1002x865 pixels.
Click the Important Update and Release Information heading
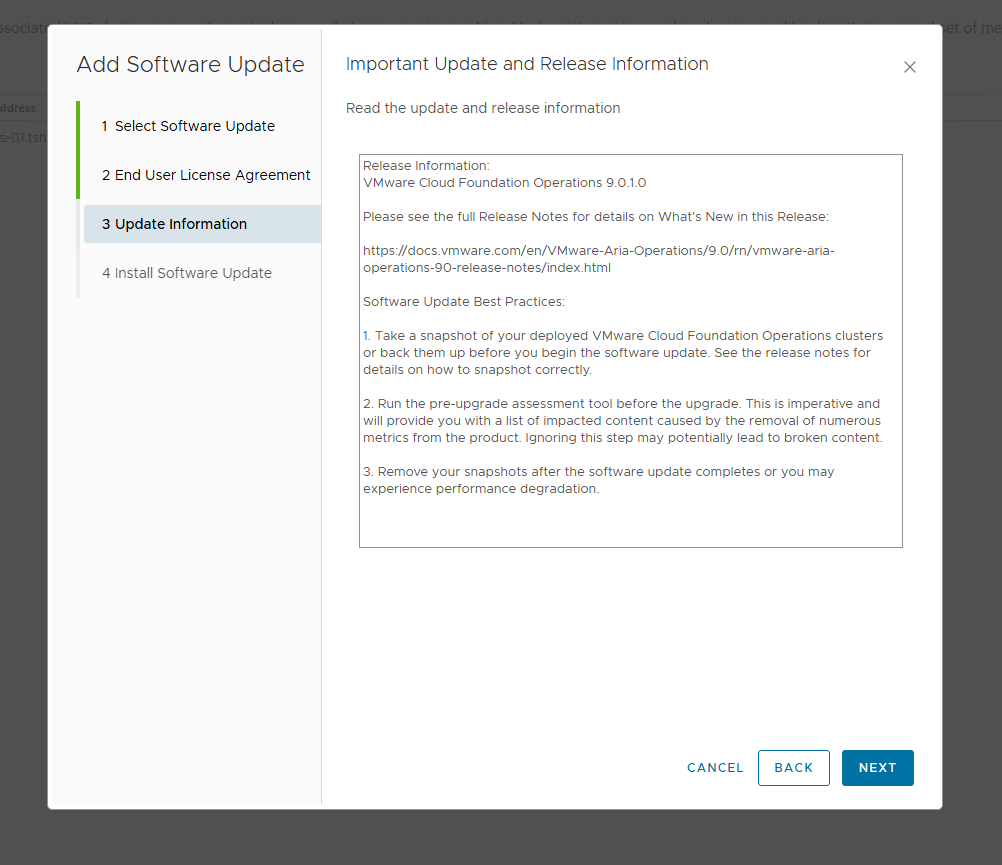pos(526,64)
